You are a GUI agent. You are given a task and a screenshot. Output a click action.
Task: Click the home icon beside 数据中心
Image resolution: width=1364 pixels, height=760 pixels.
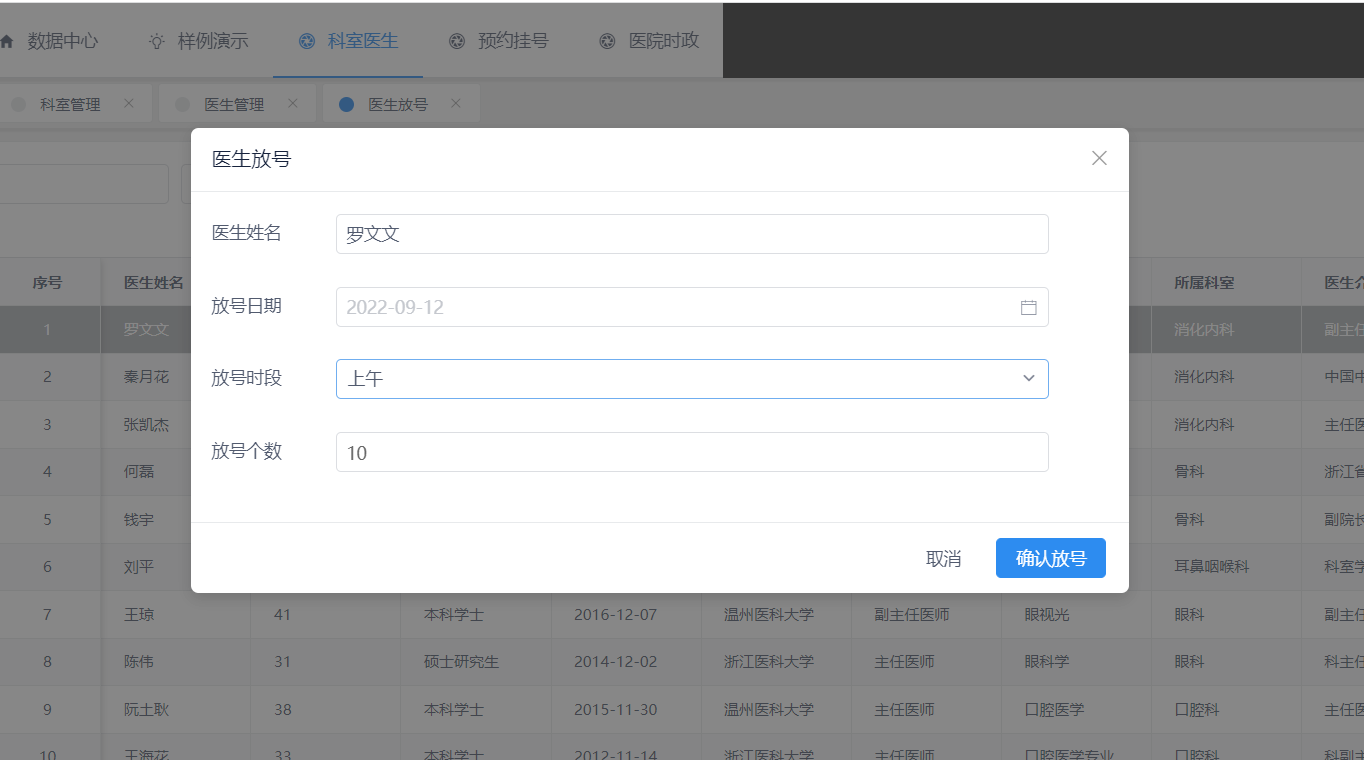[x=8, y=41]
